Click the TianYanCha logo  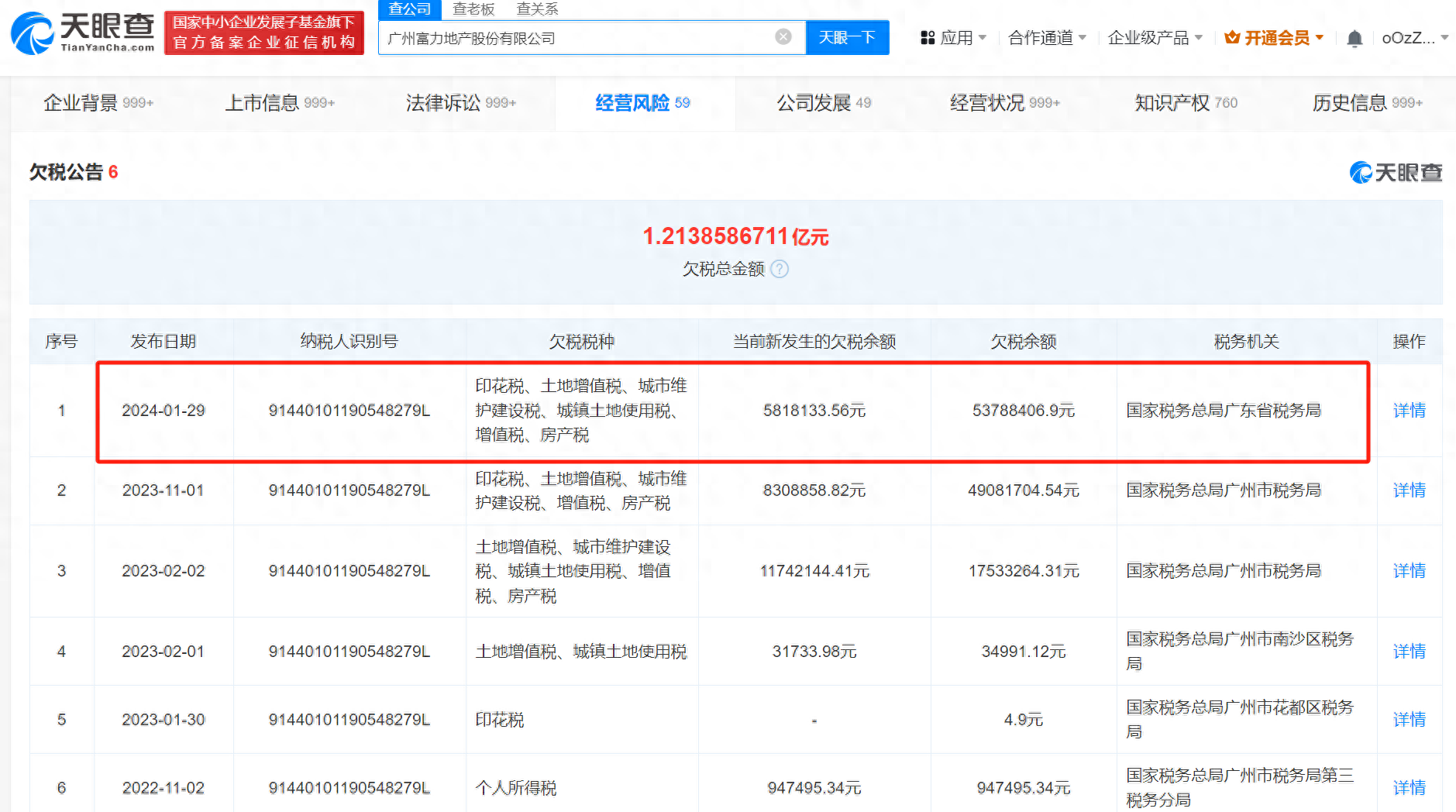click(x=82, y=33)
